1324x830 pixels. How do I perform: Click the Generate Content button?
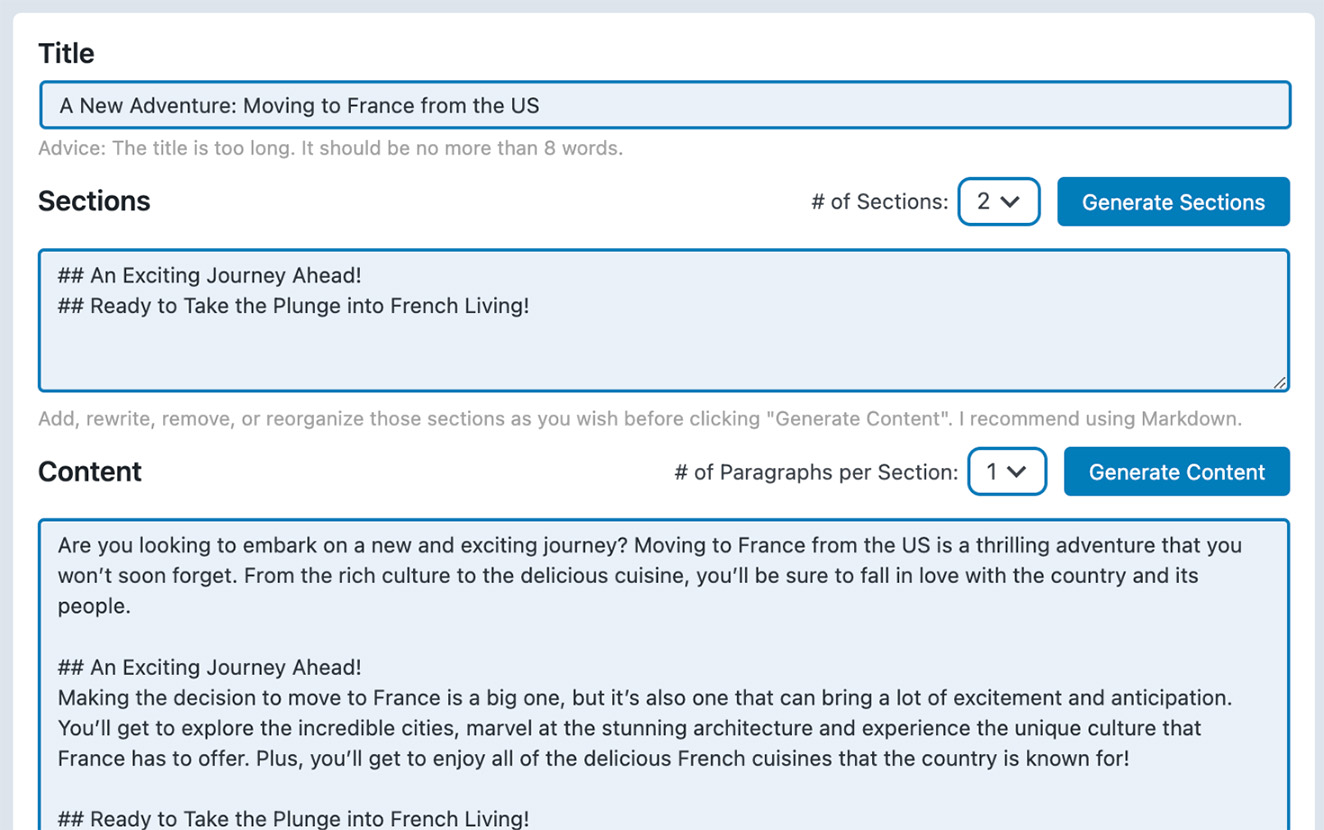pos(1176,471)
